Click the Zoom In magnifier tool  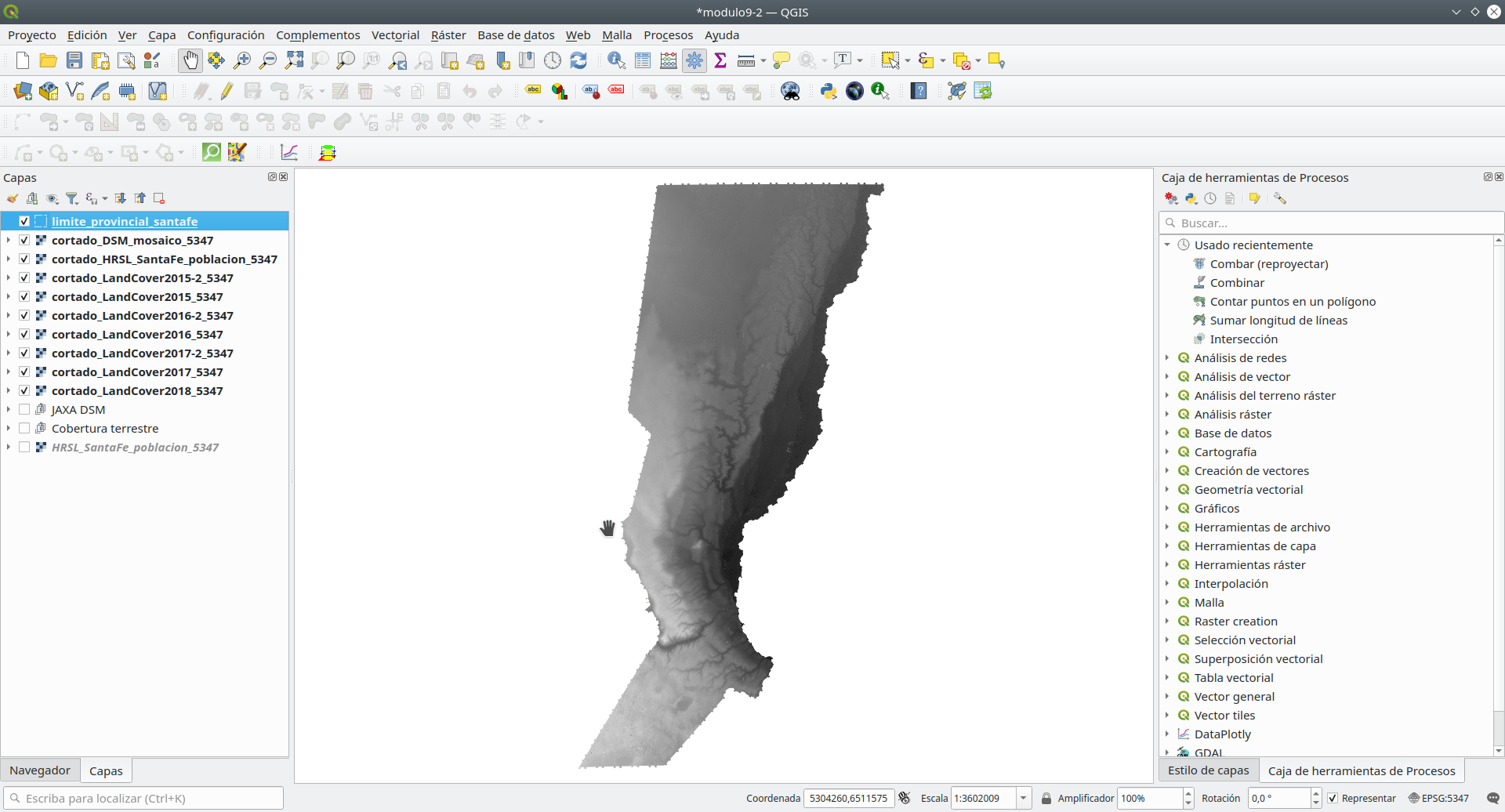coord(242,60)
